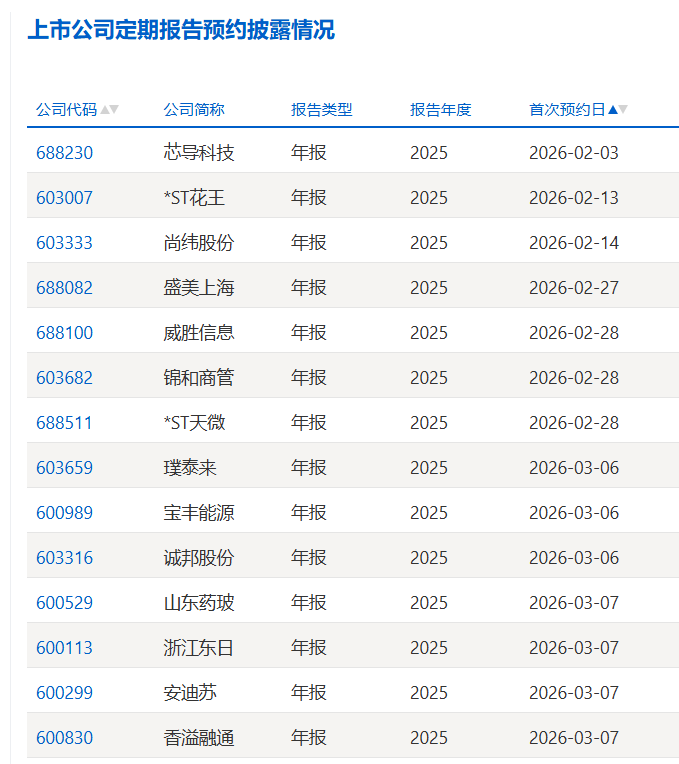Sort ascending by 公司代码 up arrow
679x764 pixels.
(x=104, y=110)
